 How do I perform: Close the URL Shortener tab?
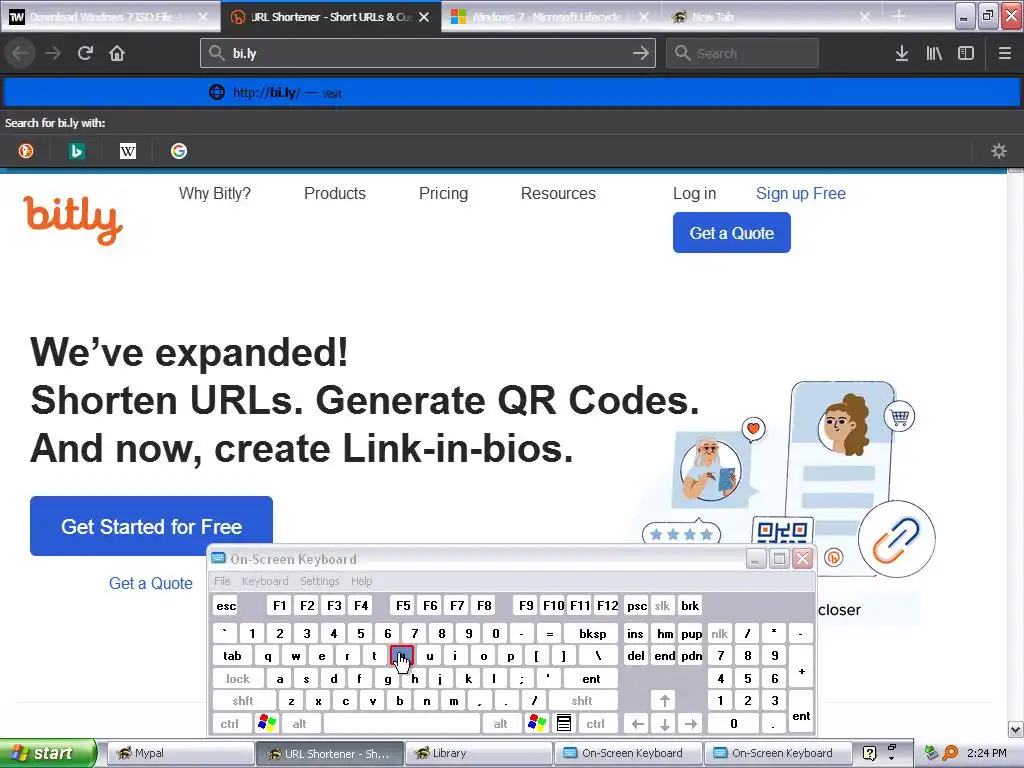424,17
